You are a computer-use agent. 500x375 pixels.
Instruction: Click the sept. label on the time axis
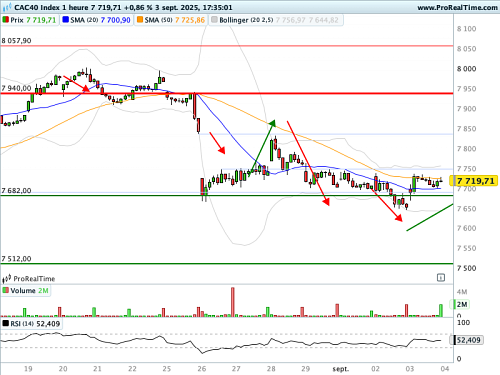coord(341,369)
